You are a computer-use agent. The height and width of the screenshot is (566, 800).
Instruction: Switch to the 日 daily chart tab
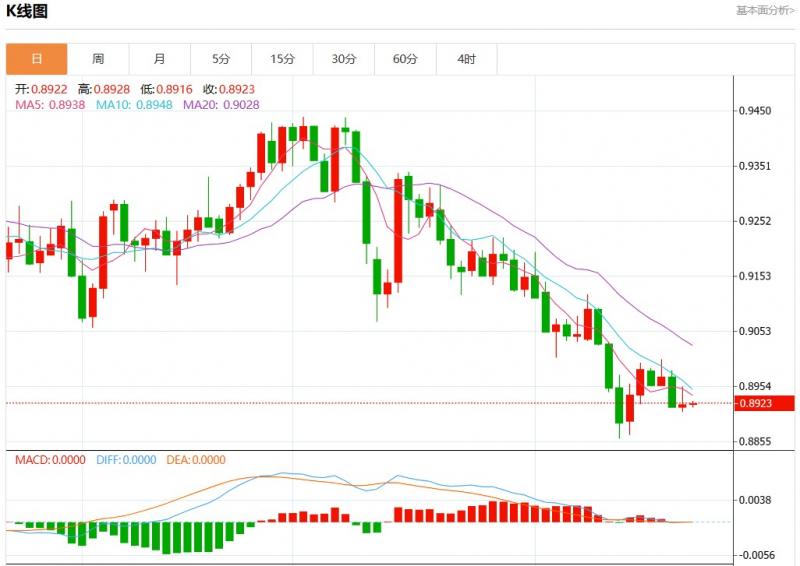37,59
